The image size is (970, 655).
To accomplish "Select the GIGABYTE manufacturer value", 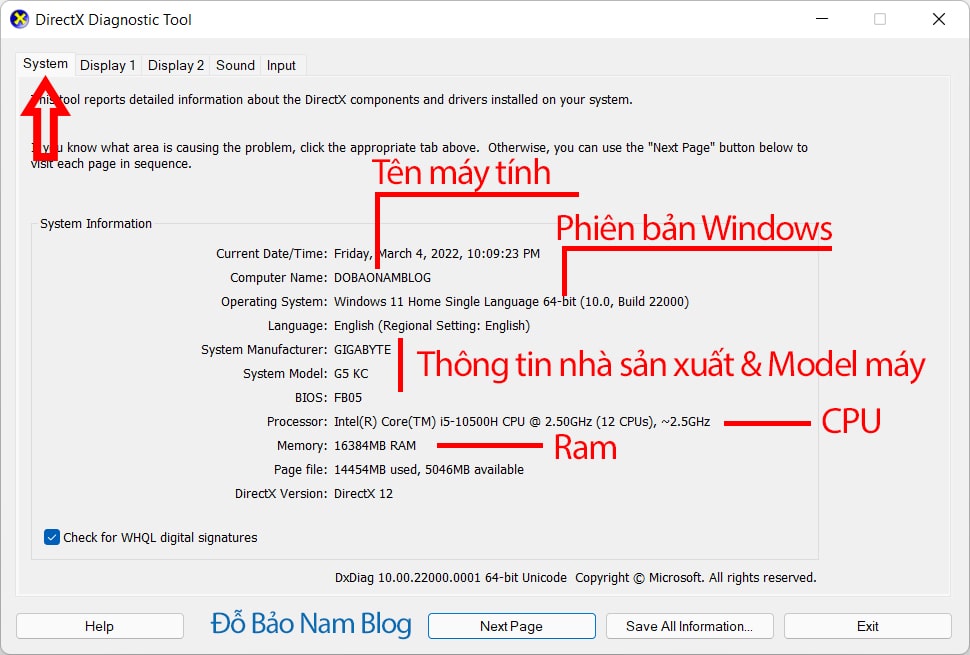I will point(363,349).
